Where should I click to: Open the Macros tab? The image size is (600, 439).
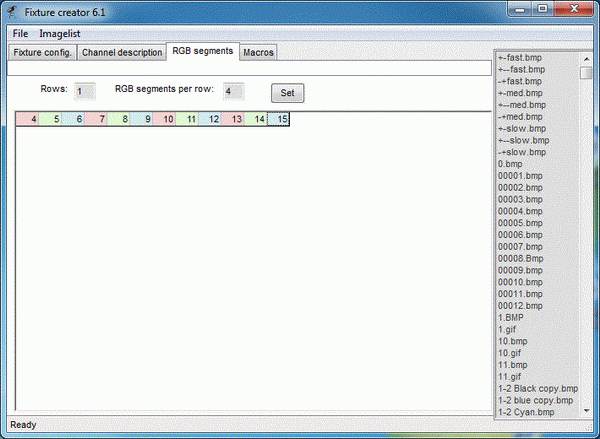pos(258,52)
